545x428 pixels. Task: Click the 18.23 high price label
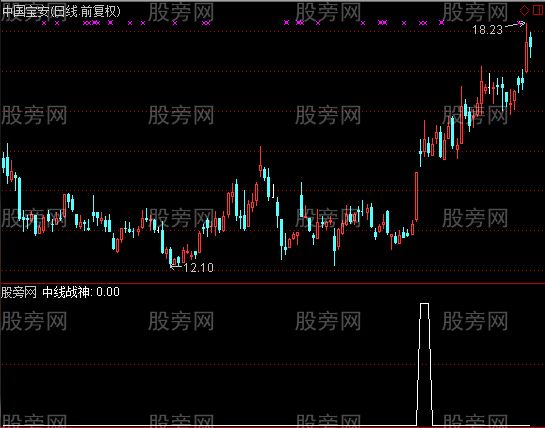click(x=487, y=30)
